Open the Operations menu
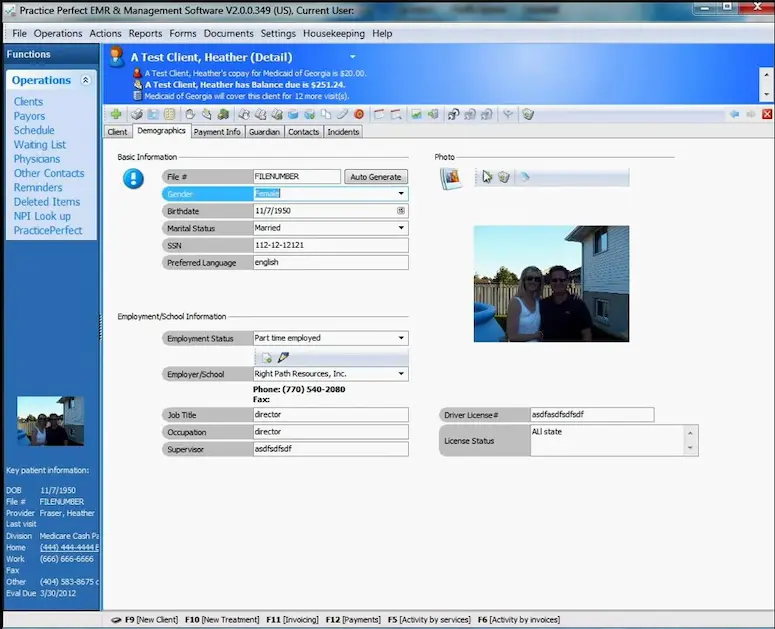This screenshot has height=629, width=775. click(x=58, y=34)
